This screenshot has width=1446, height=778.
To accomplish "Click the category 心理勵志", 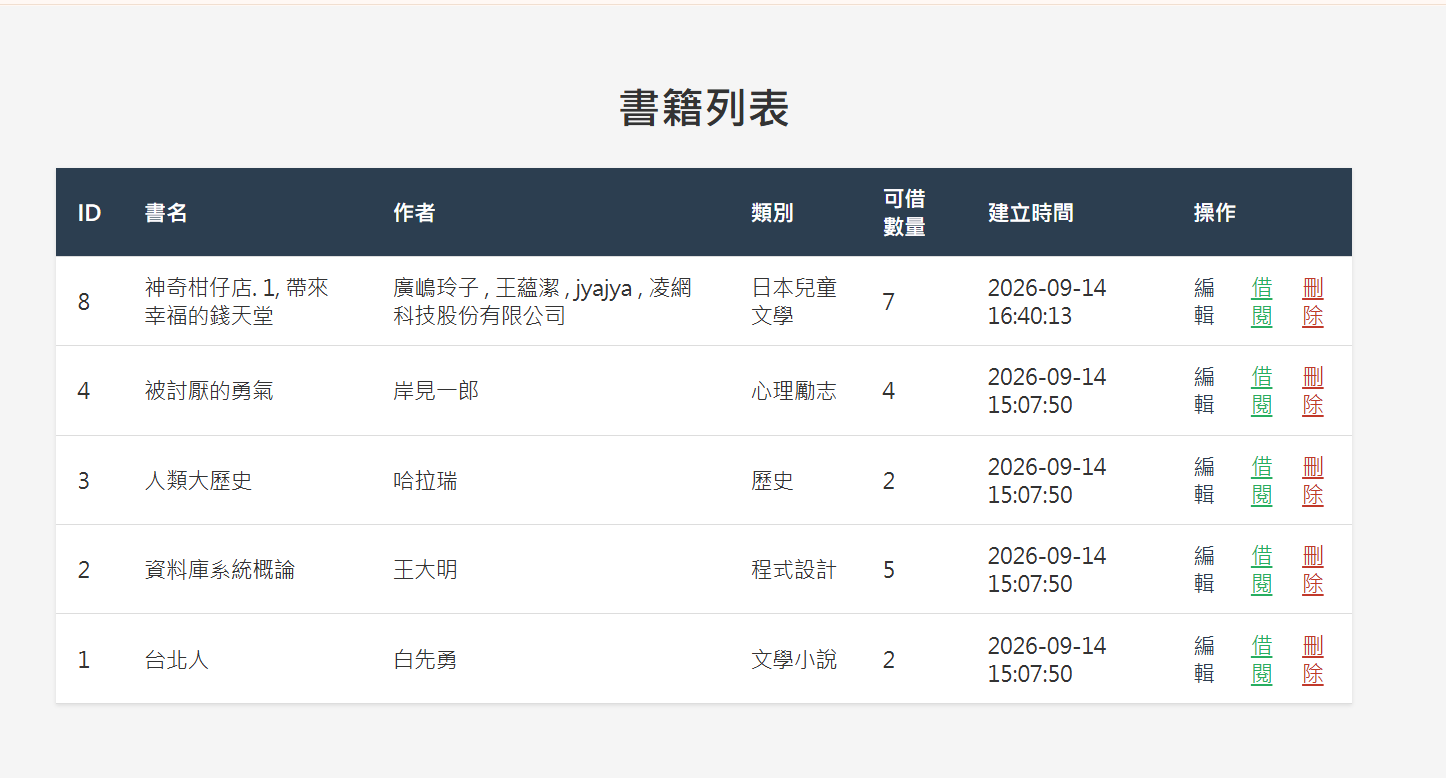I will click(x=794, y=391).
